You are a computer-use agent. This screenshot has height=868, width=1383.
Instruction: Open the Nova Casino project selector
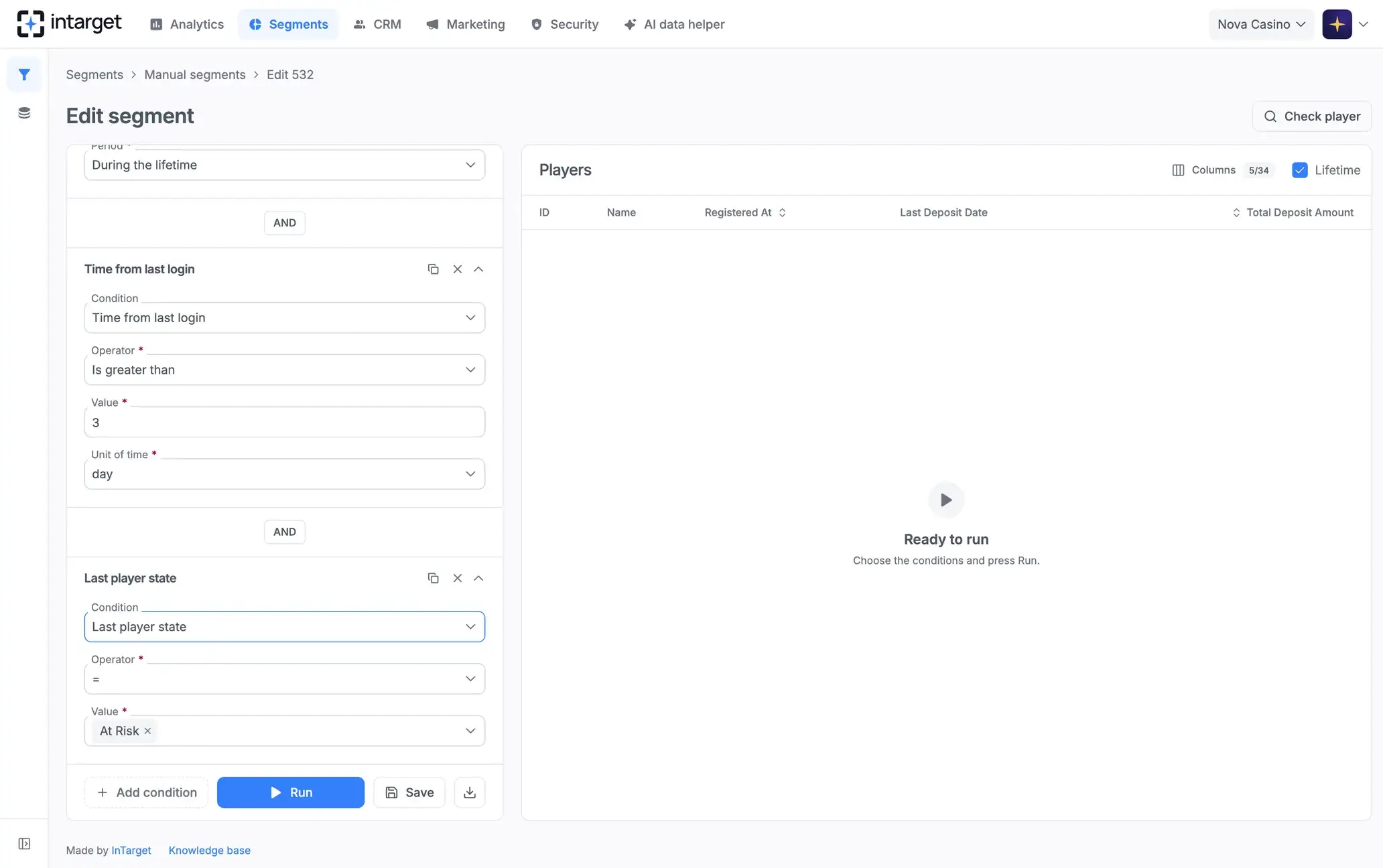pos(1261,24)
